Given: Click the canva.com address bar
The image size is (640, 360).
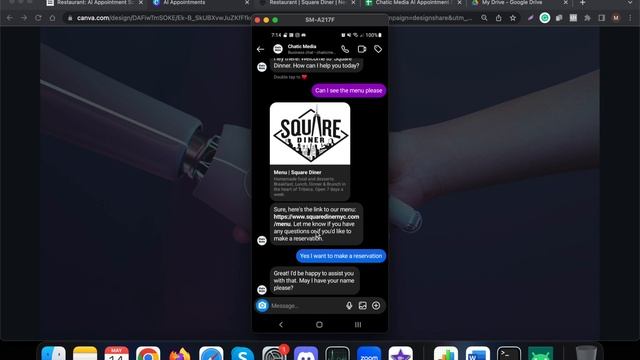Looking at the screenshot, I should (269, 18).
